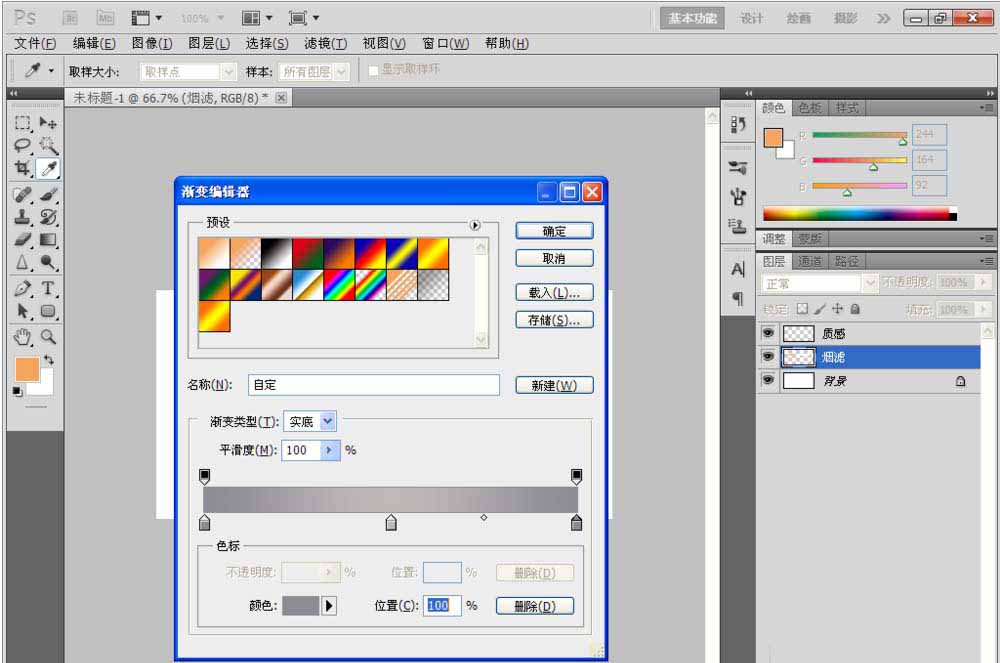Select the Horizontal Type tool

[48, 288]
